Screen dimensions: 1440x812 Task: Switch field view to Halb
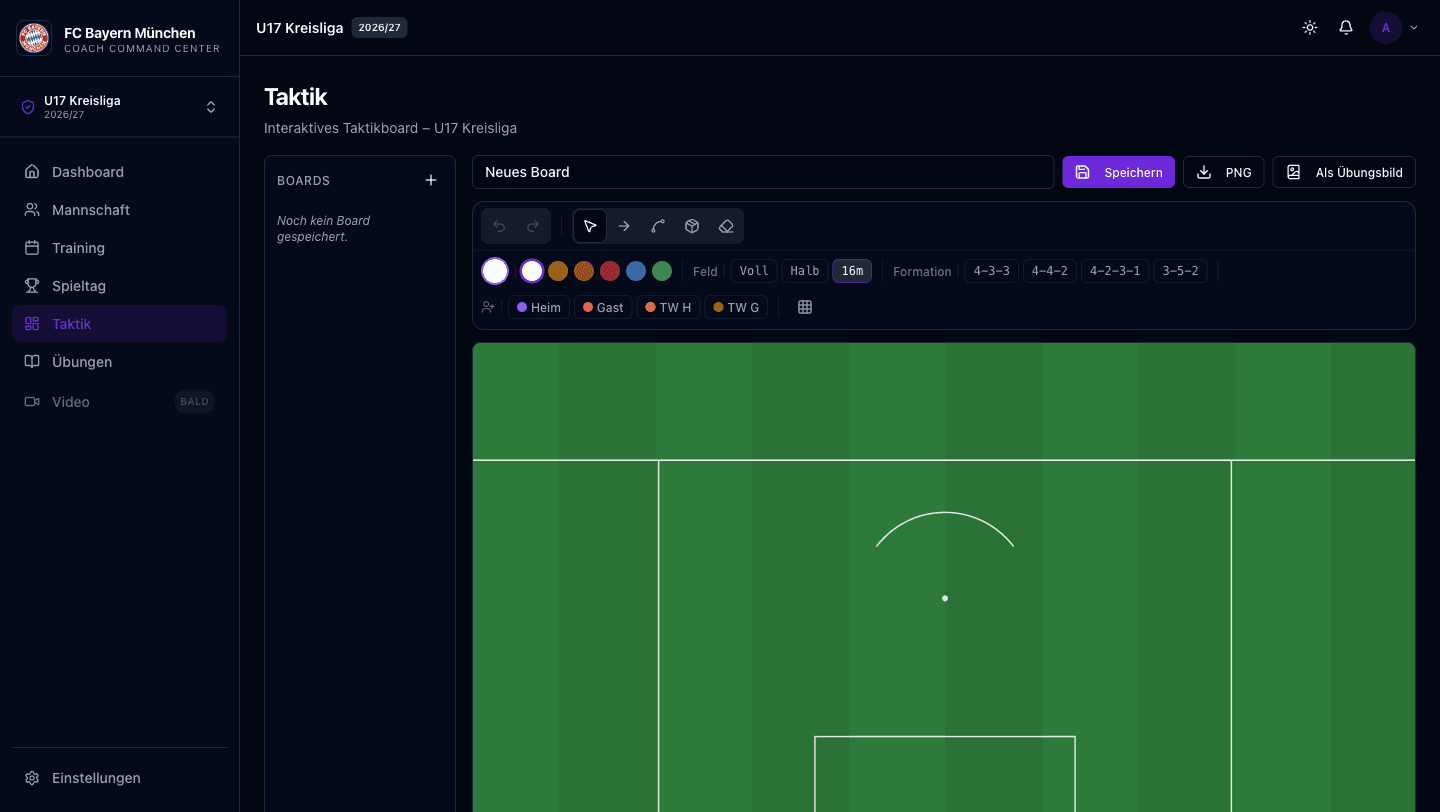805,271
